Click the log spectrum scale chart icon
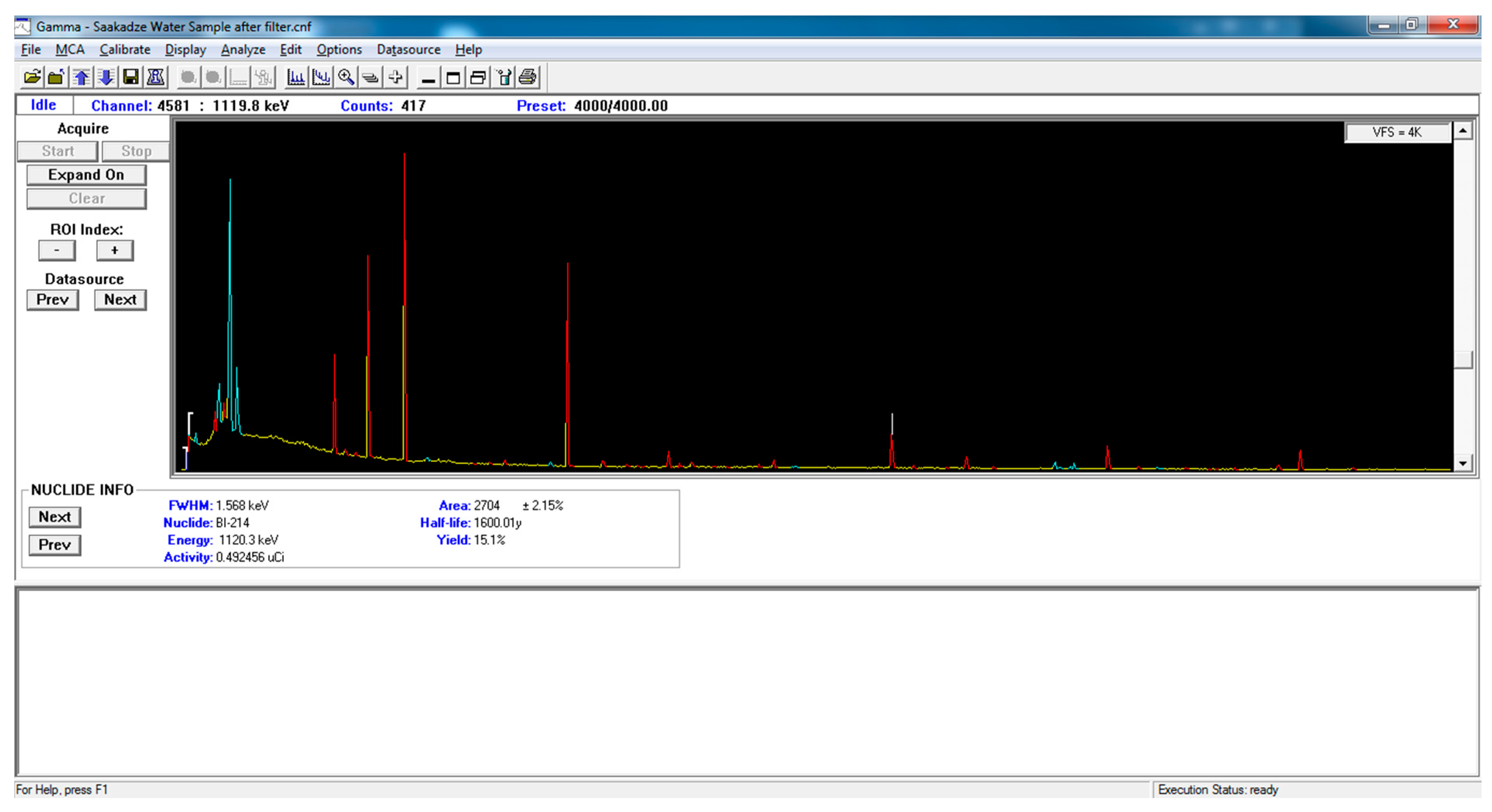 pos(321,77)
